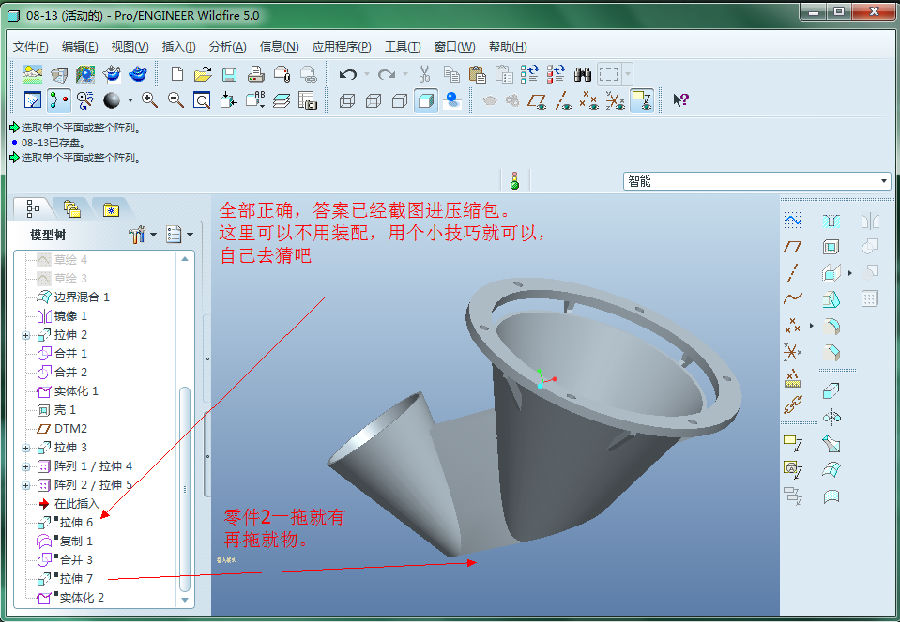Toggle Wireframe display mode
The image size is (900, 622).
pos(348,100)
